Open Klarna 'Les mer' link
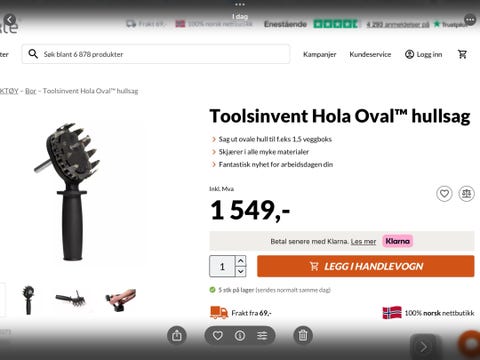 363,241
